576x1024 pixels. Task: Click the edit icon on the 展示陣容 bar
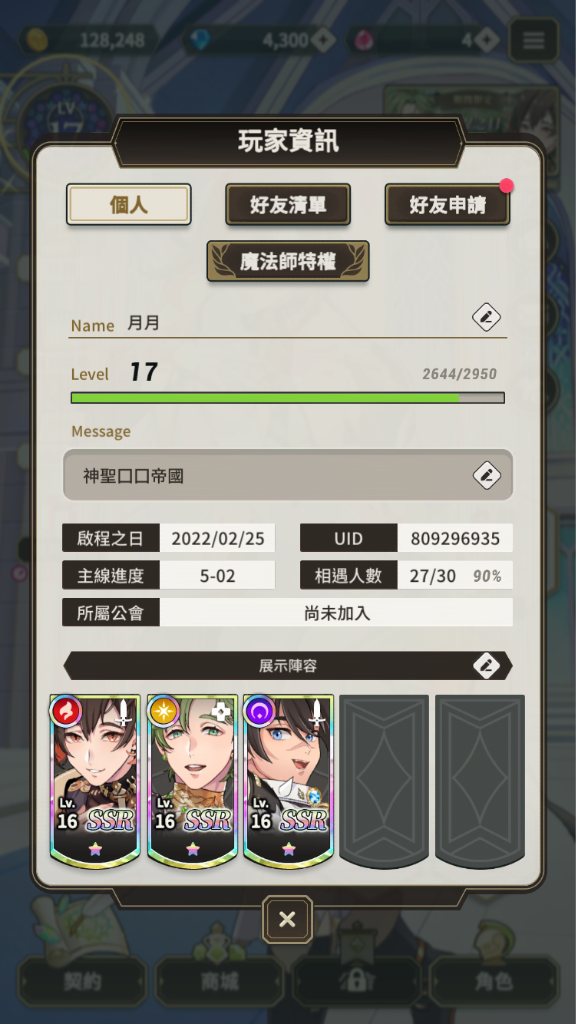[487, 665]
